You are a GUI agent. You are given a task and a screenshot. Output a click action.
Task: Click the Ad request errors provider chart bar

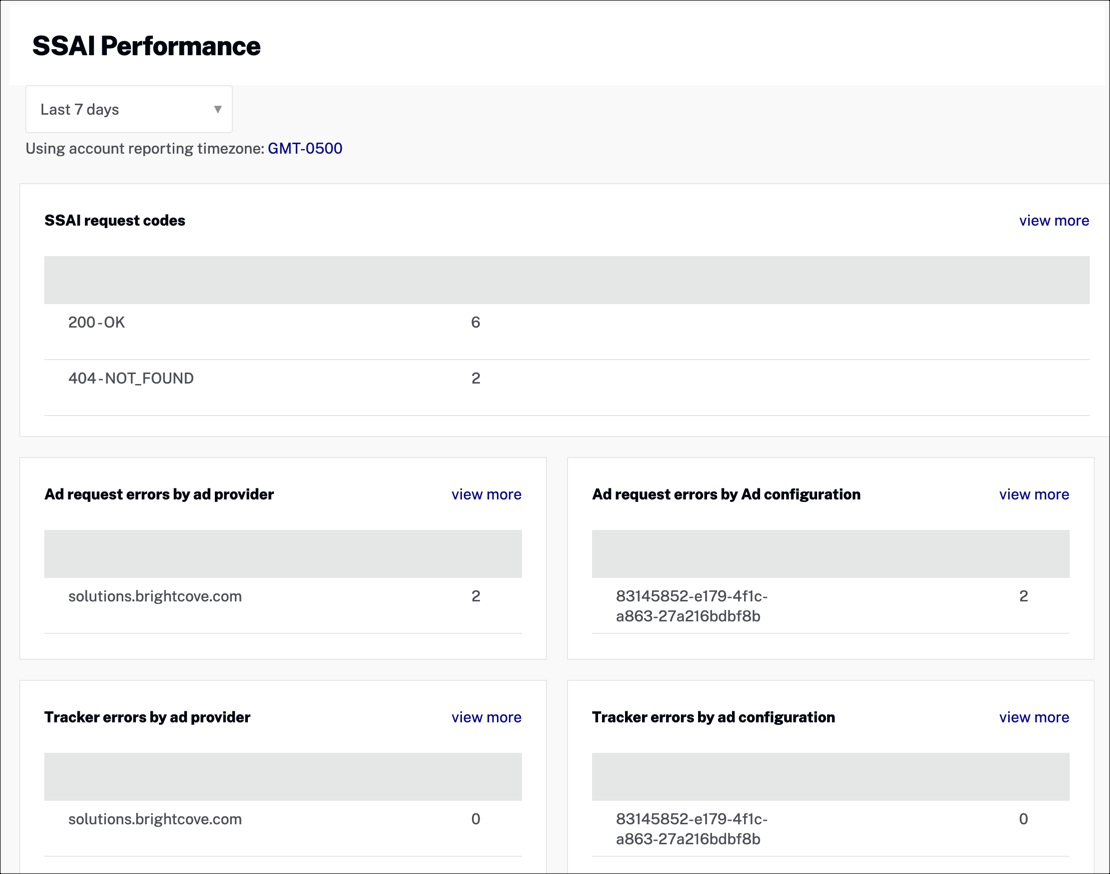click(281, 553)
